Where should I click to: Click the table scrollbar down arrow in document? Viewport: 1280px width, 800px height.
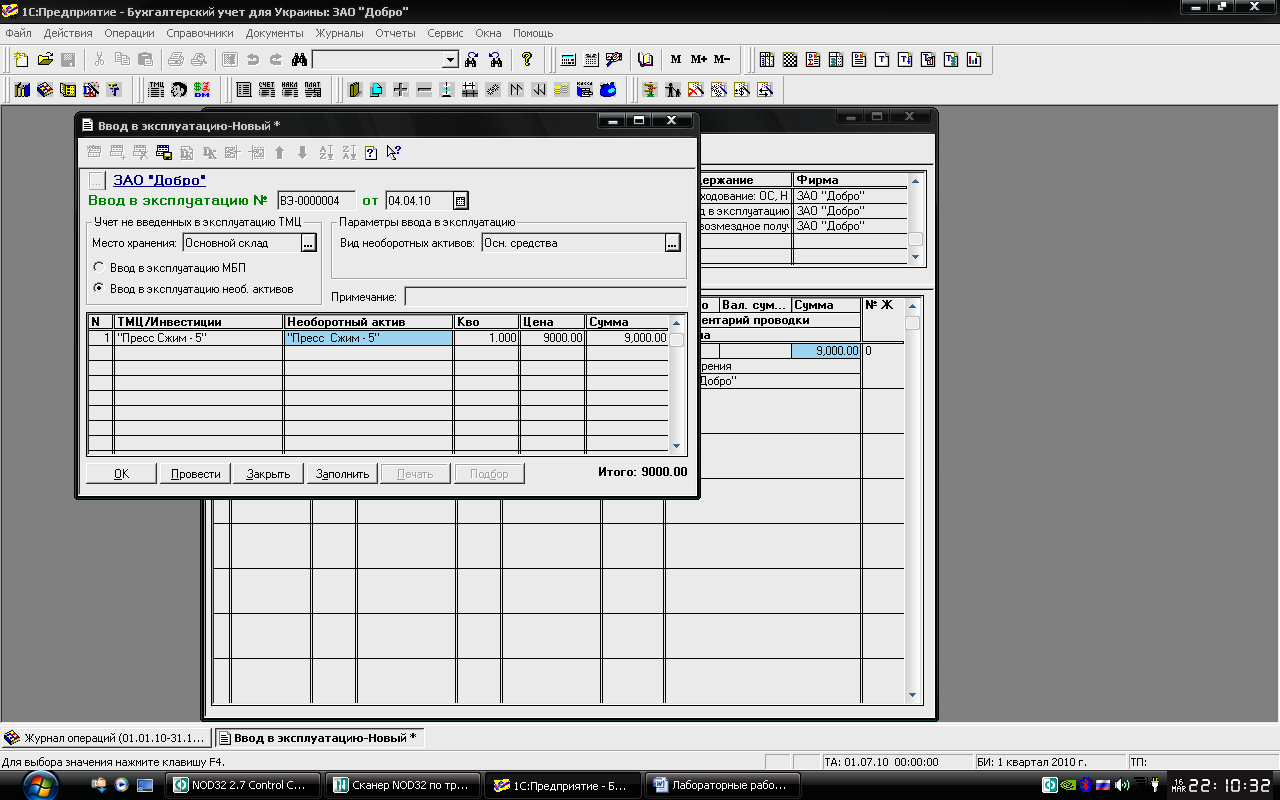point(676,446)
